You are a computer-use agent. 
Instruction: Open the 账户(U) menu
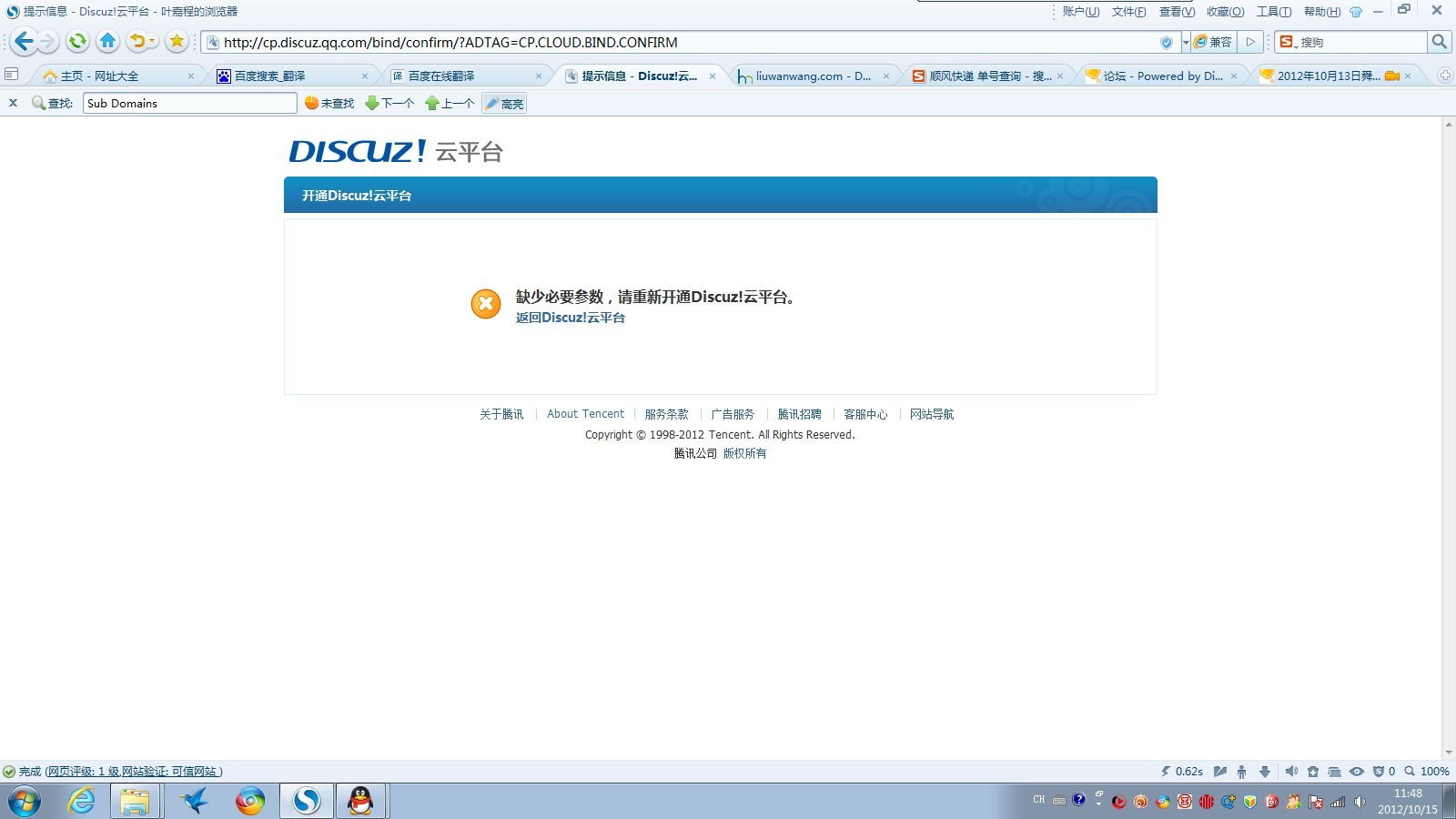[1081, 12]
